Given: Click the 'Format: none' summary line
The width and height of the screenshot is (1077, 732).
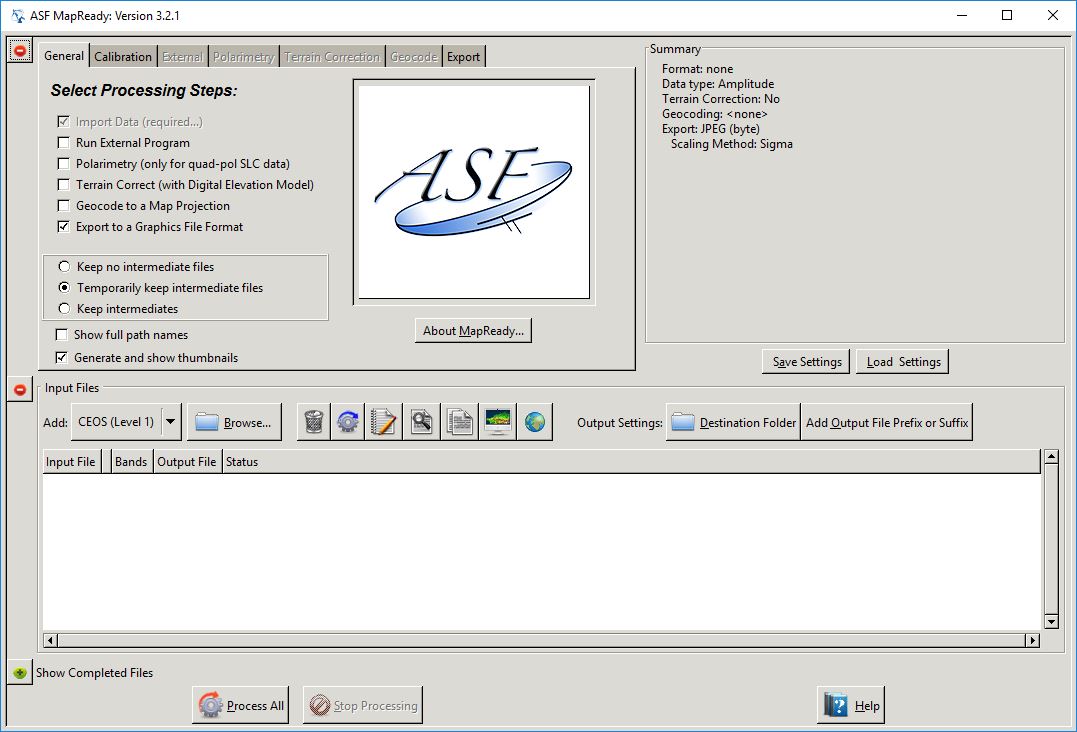Looking at the screenshot, I should pyautogui.click(x=697, y=69).
